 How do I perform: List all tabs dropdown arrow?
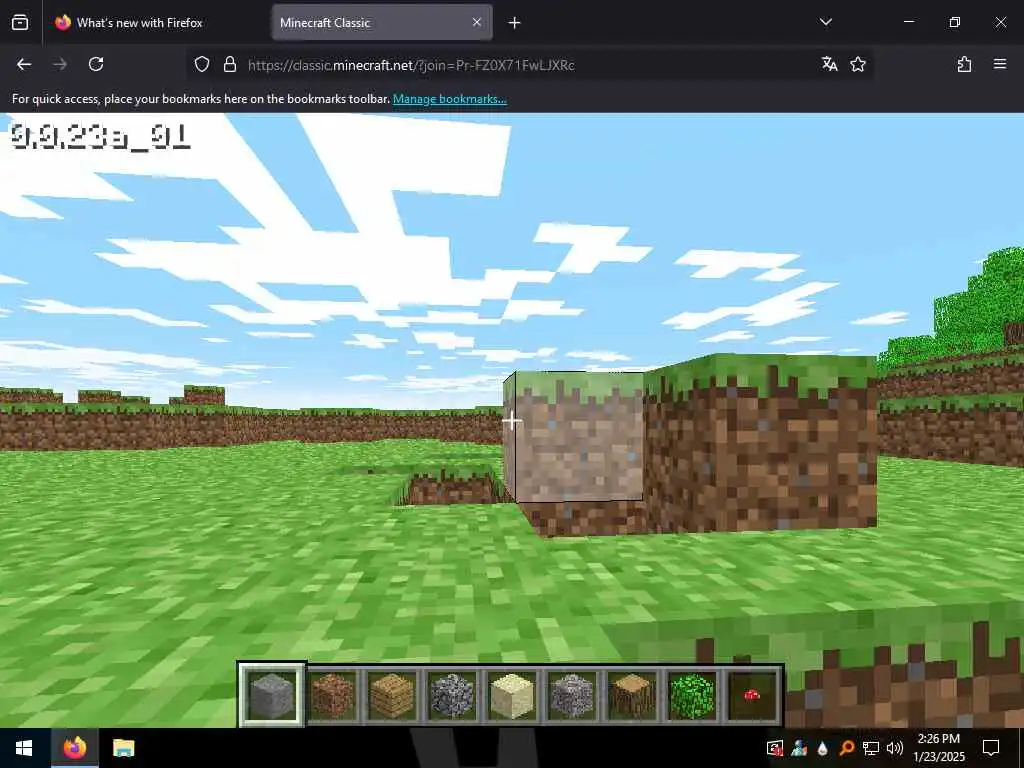tap(825, 22)
